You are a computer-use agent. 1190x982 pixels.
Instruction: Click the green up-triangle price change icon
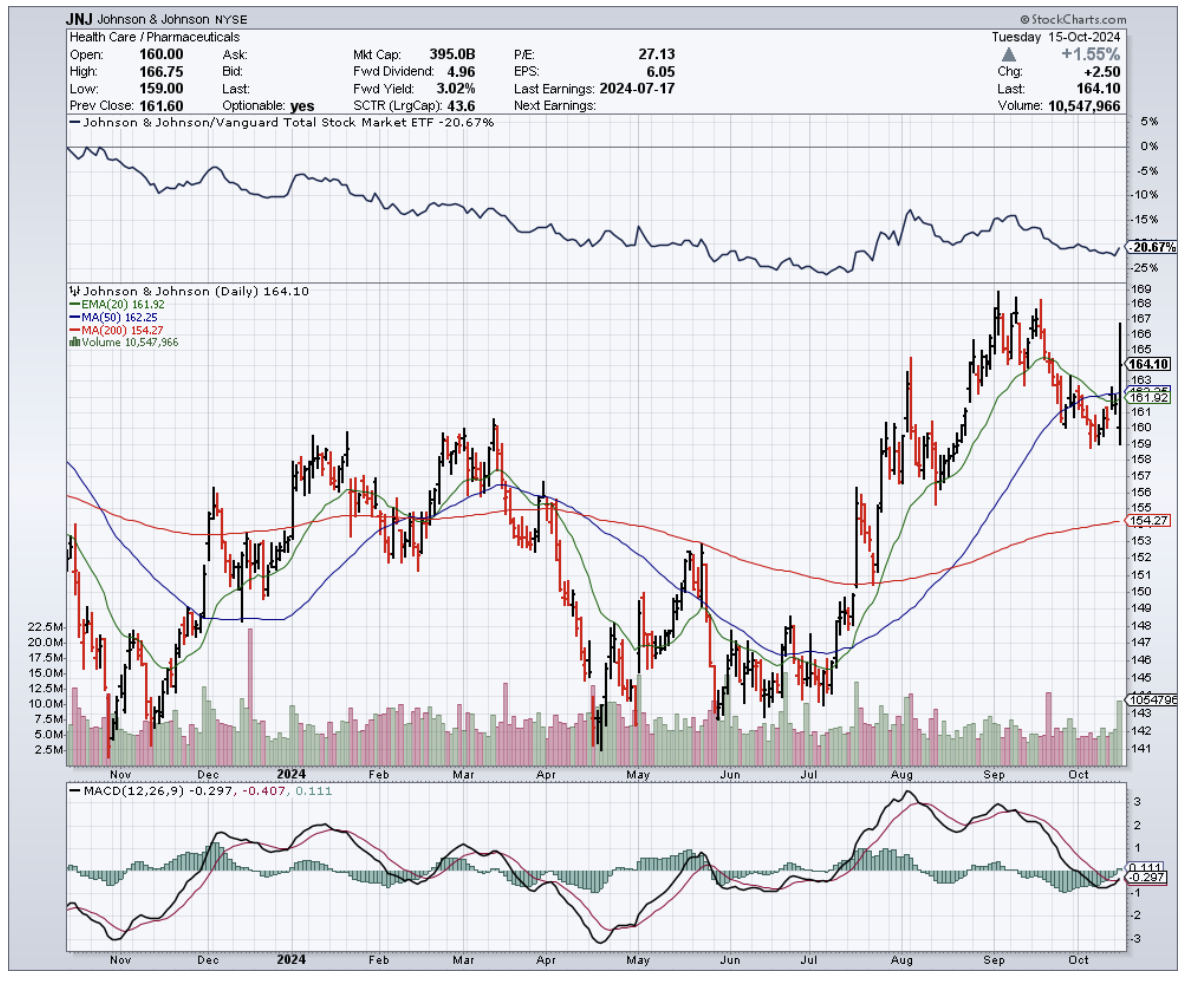pos(1008,55)
